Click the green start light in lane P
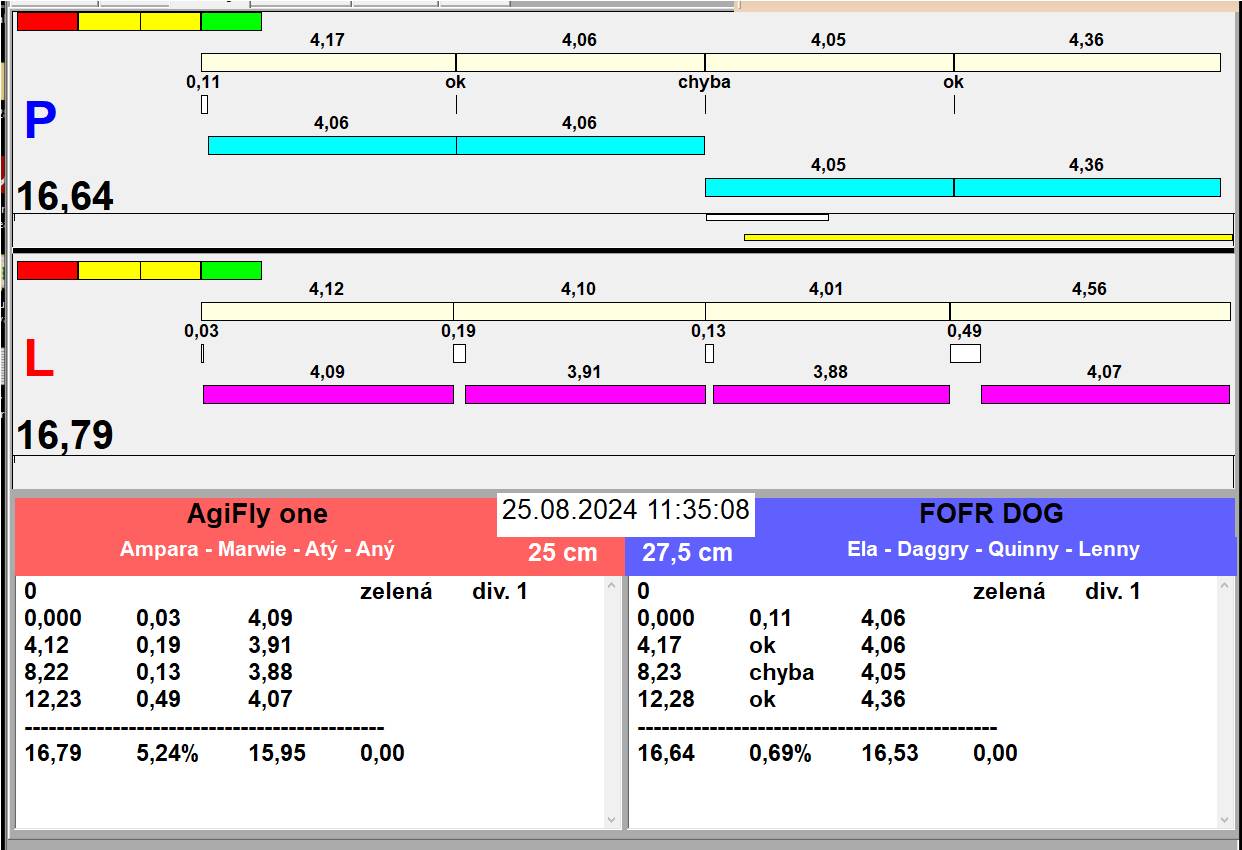1242x850 pixels. tap(231, 21)
